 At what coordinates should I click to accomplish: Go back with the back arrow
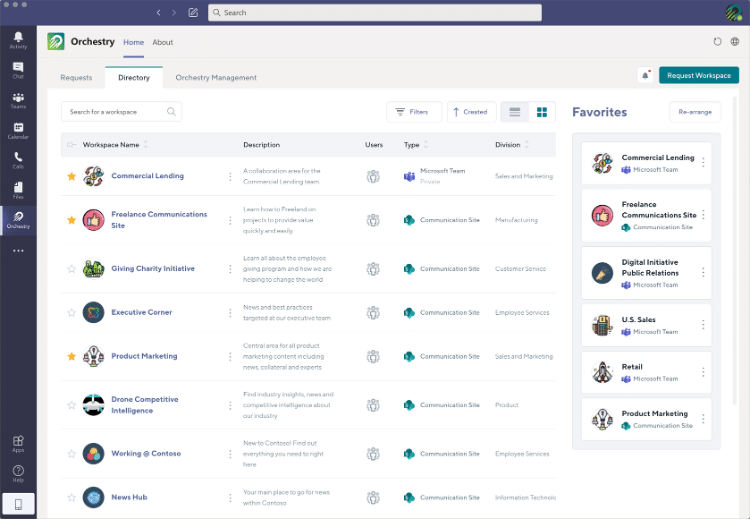pos(158,13)
